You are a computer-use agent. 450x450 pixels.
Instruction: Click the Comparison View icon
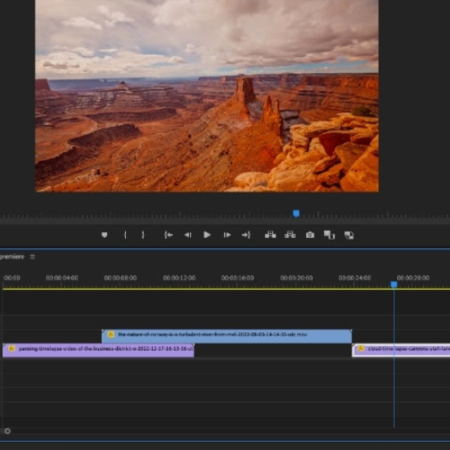point(329,235)
